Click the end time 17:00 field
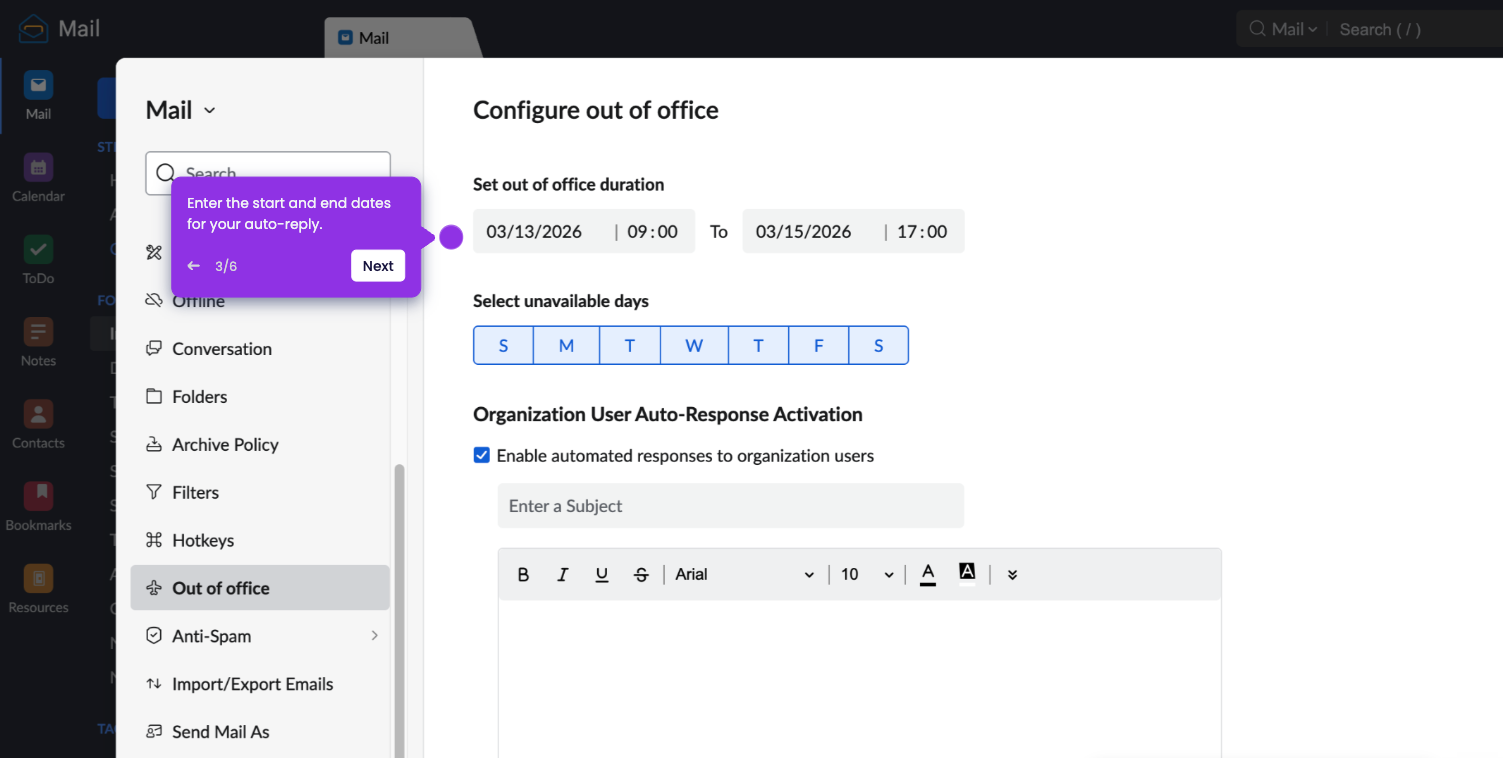 pyautogui.click(x=922, y=232)
